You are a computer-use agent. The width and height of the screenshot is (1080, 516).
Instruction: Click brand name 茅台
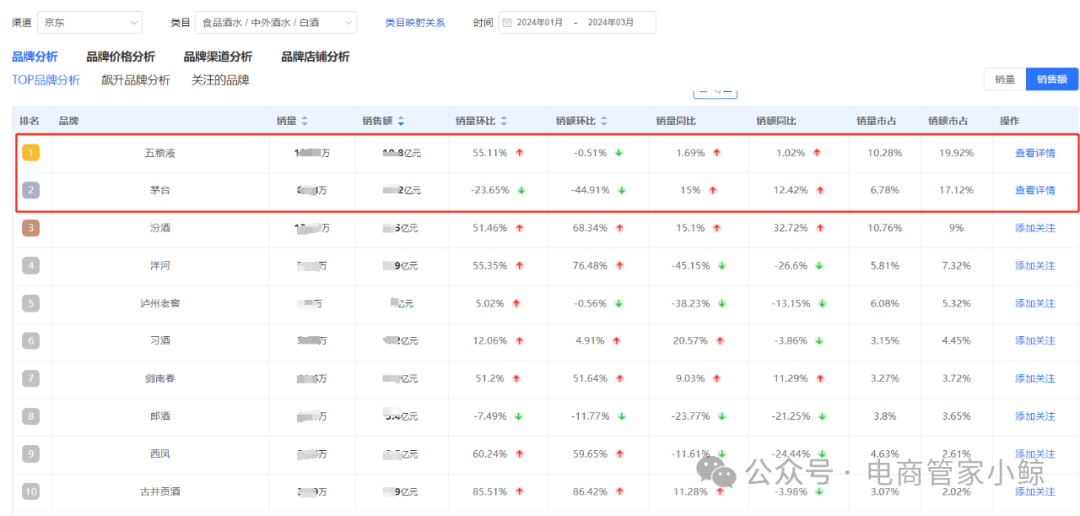(x=160, y=191)
